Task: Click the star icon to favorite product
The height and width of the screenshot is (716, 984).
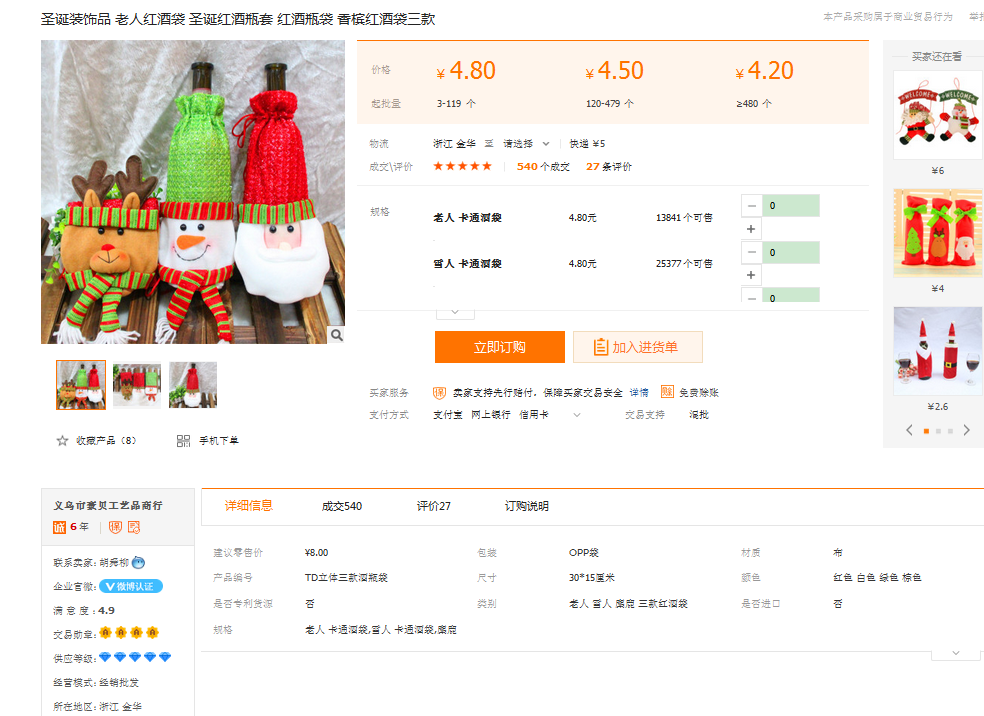Action: click(62, 441)
